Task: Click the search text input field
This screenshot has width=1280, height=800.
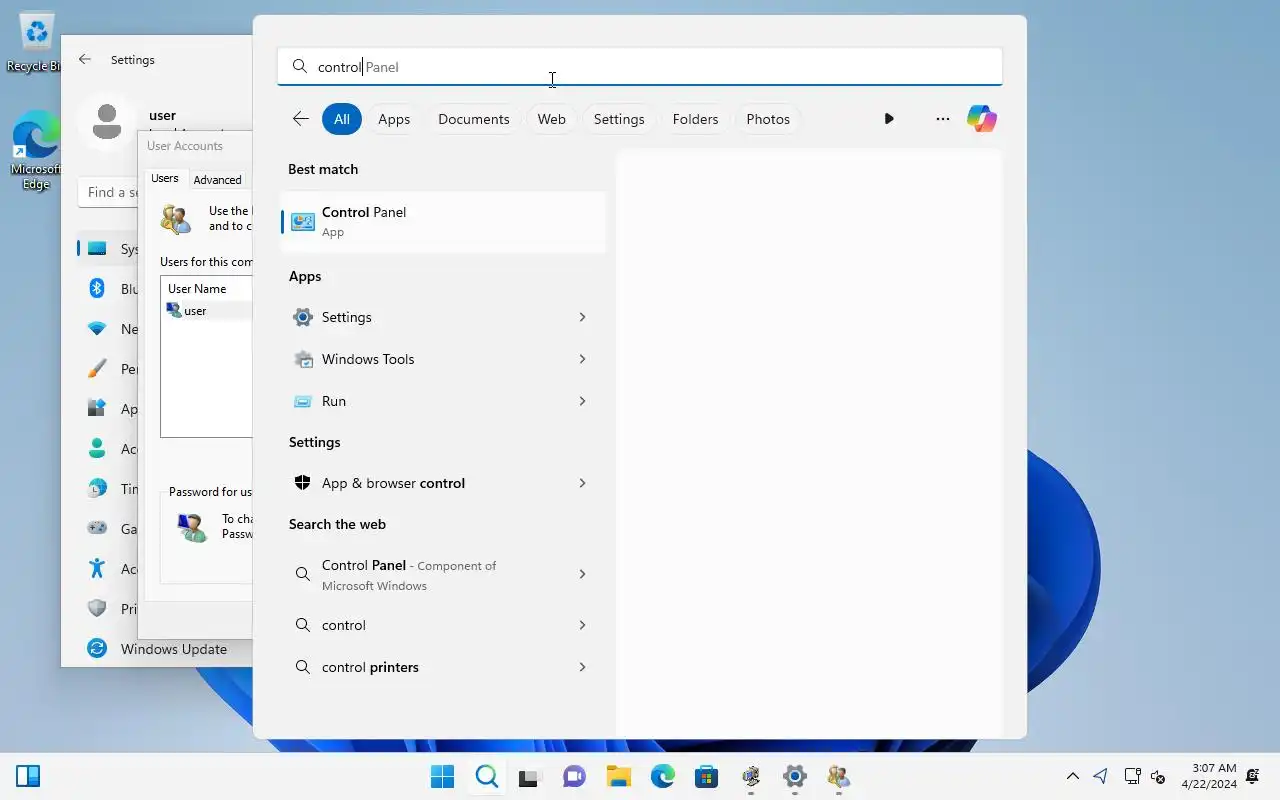Action: coord(640,67)
